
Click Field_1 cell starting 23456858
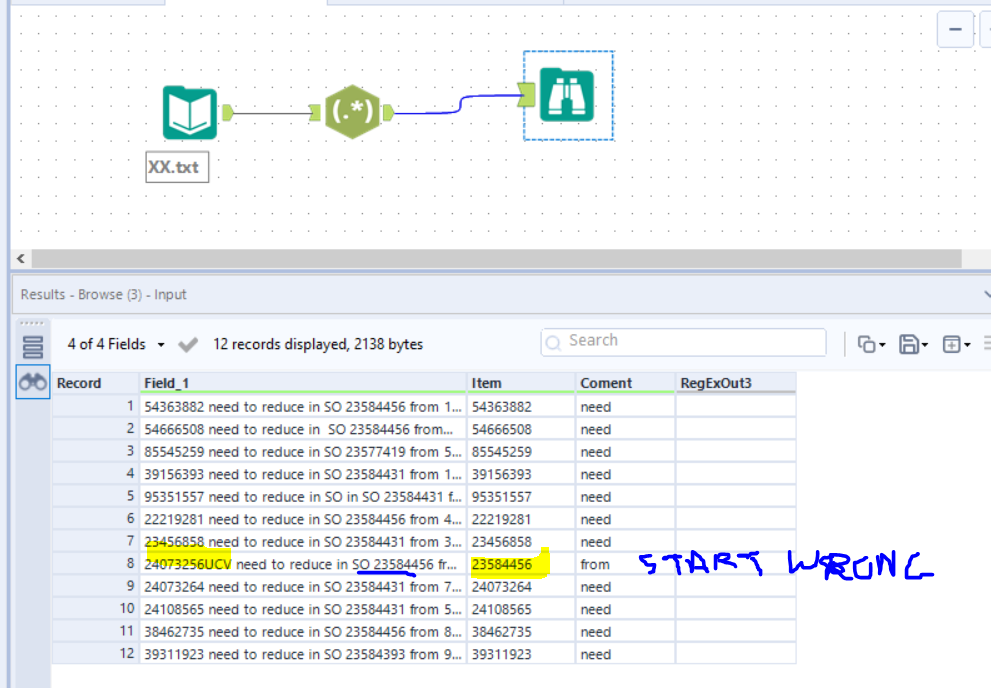tap(303, 542)
